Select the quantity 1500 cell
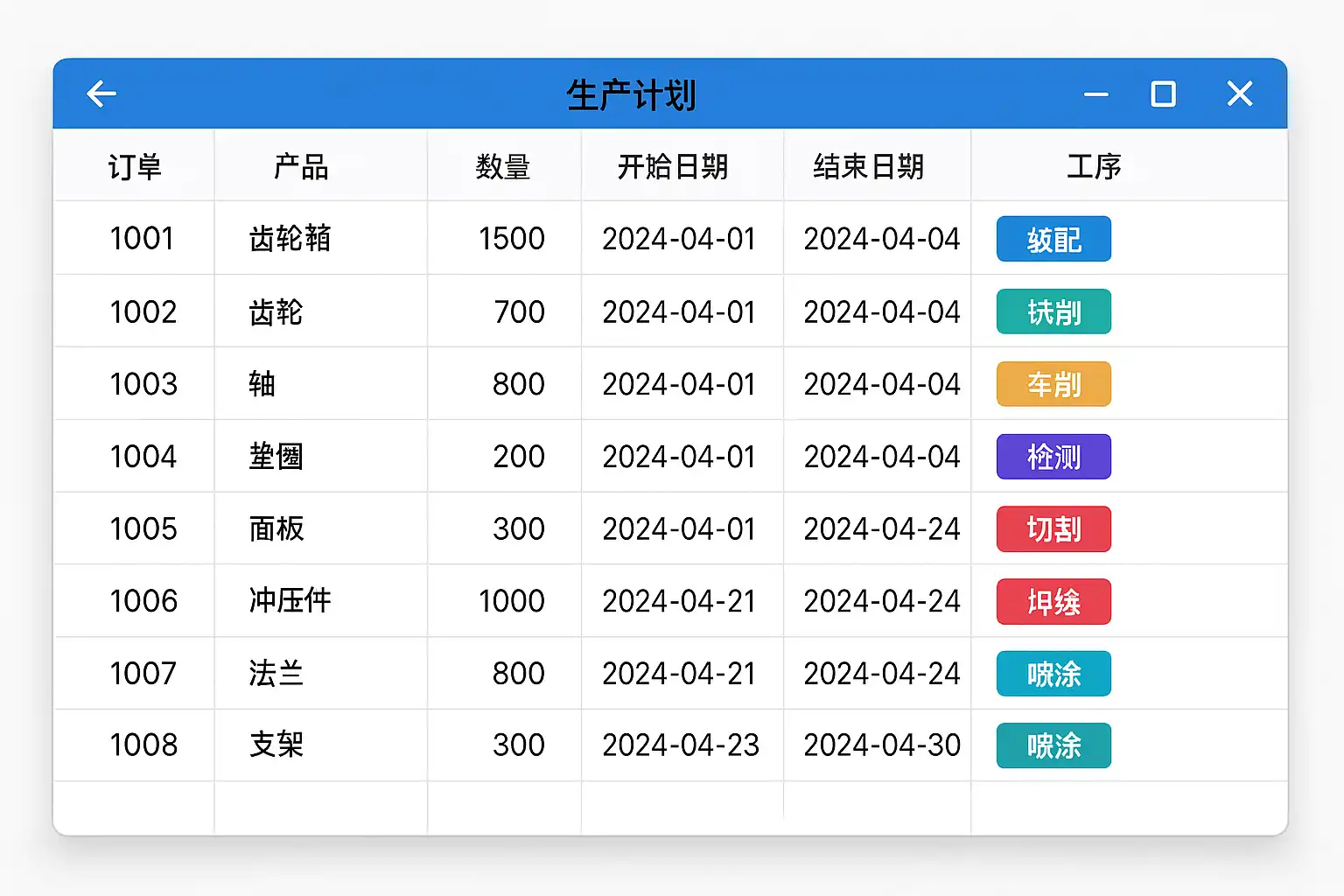Image resolution: width=1344 pixels, height=896 pixels. (512, 239)
